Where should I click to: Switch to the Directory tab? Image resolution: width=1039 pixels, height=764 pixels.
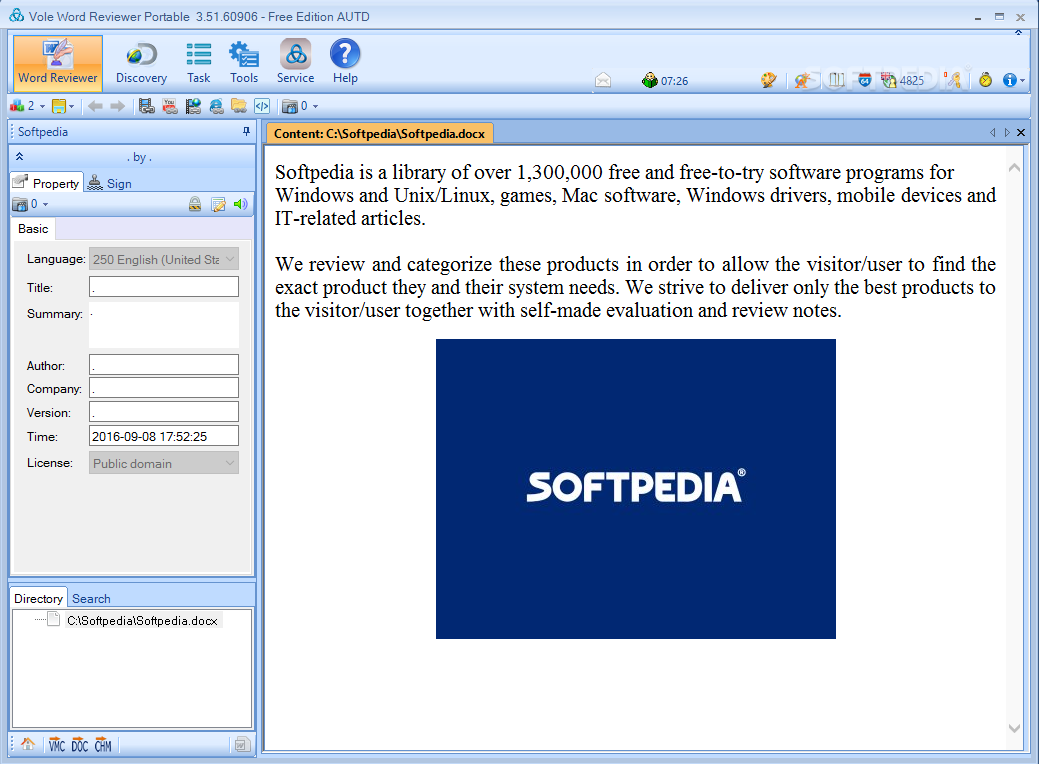click(38, 598)
